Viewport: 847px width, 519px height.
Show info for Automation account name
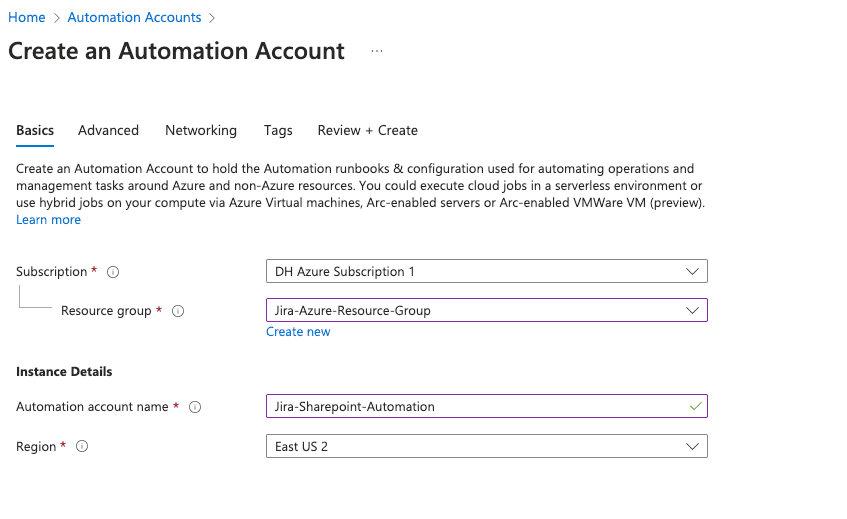(x=195, y=407)
